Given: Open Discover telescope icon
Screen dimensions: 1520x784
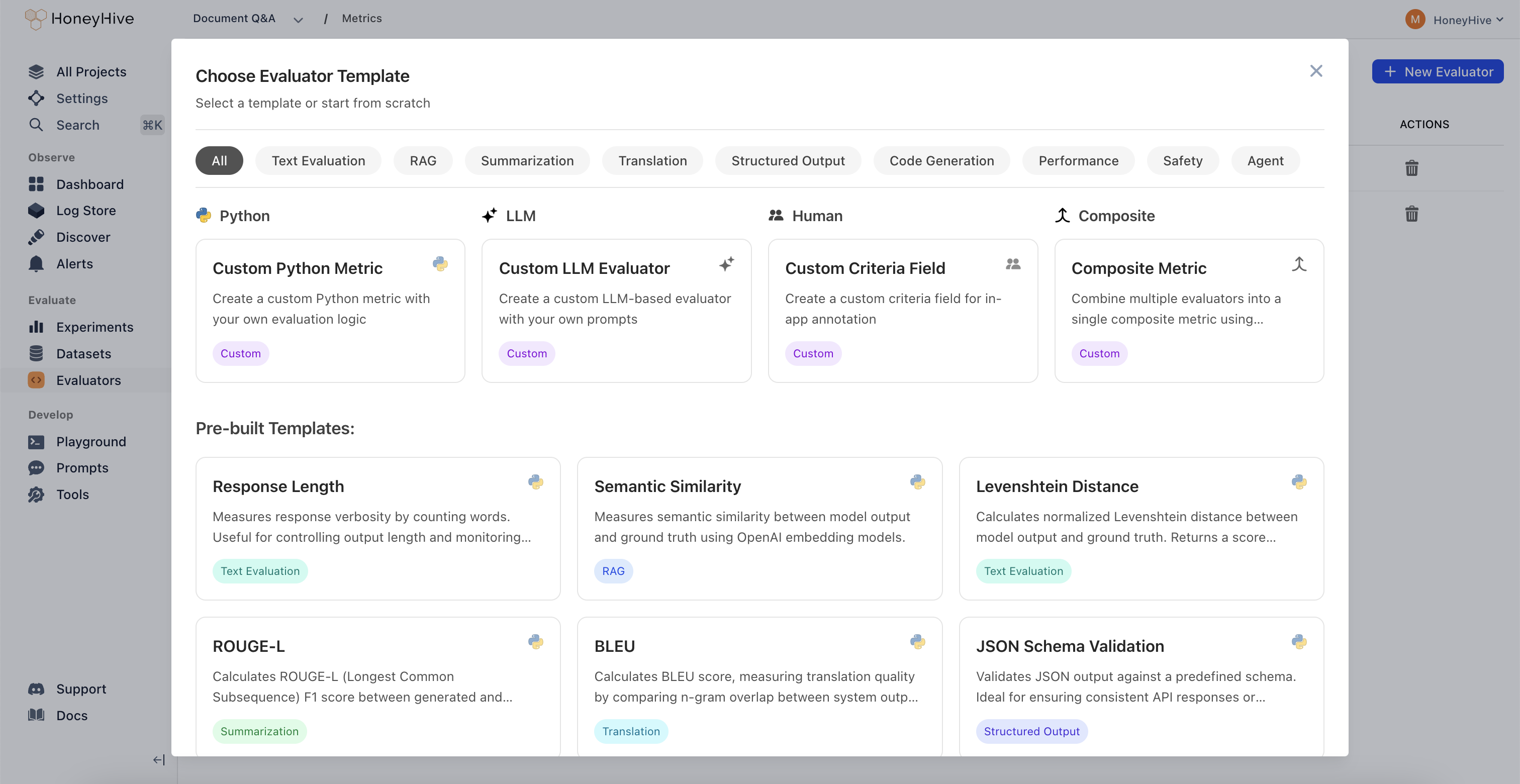Looking at the screenshot, I should click(36, 237).
